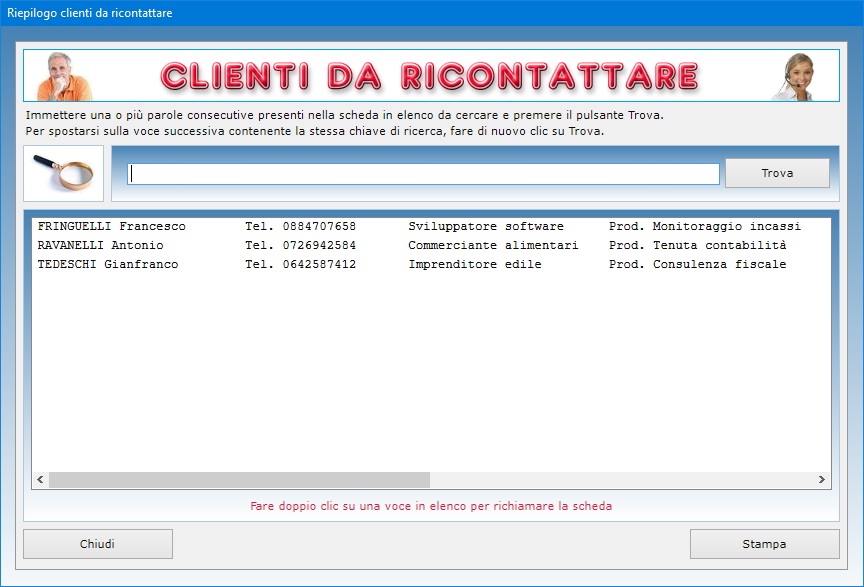Select the RAVANELLI Antonio client entry
Viewport: 864px width, 587px height.
[431, 245]
